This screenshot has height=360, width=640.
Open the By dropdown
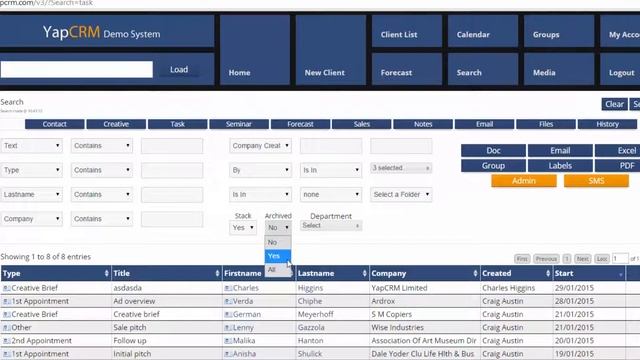point(260,170)
